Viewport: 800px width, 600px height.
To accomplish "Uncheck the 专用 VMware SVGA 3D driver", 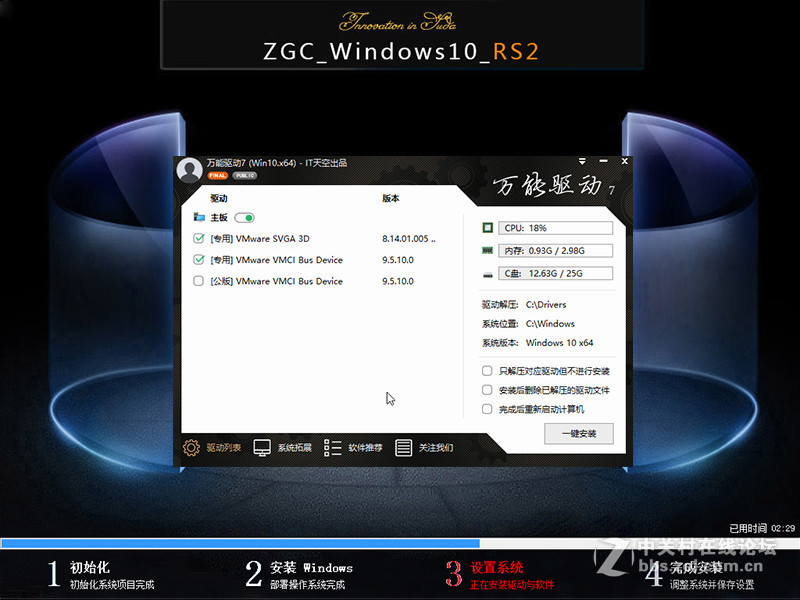I will (x=199, y=239).
